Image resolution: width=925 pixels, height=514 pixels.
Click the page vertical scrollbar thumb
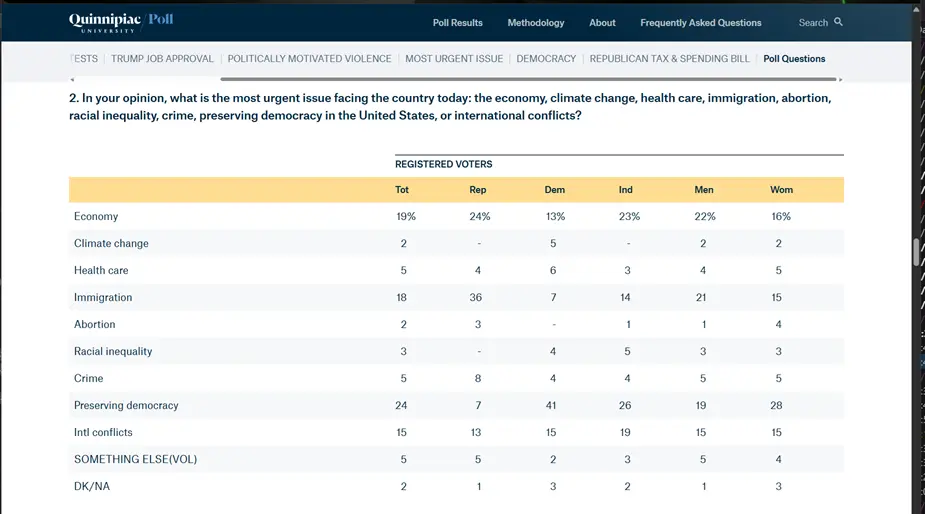[917, 251]
